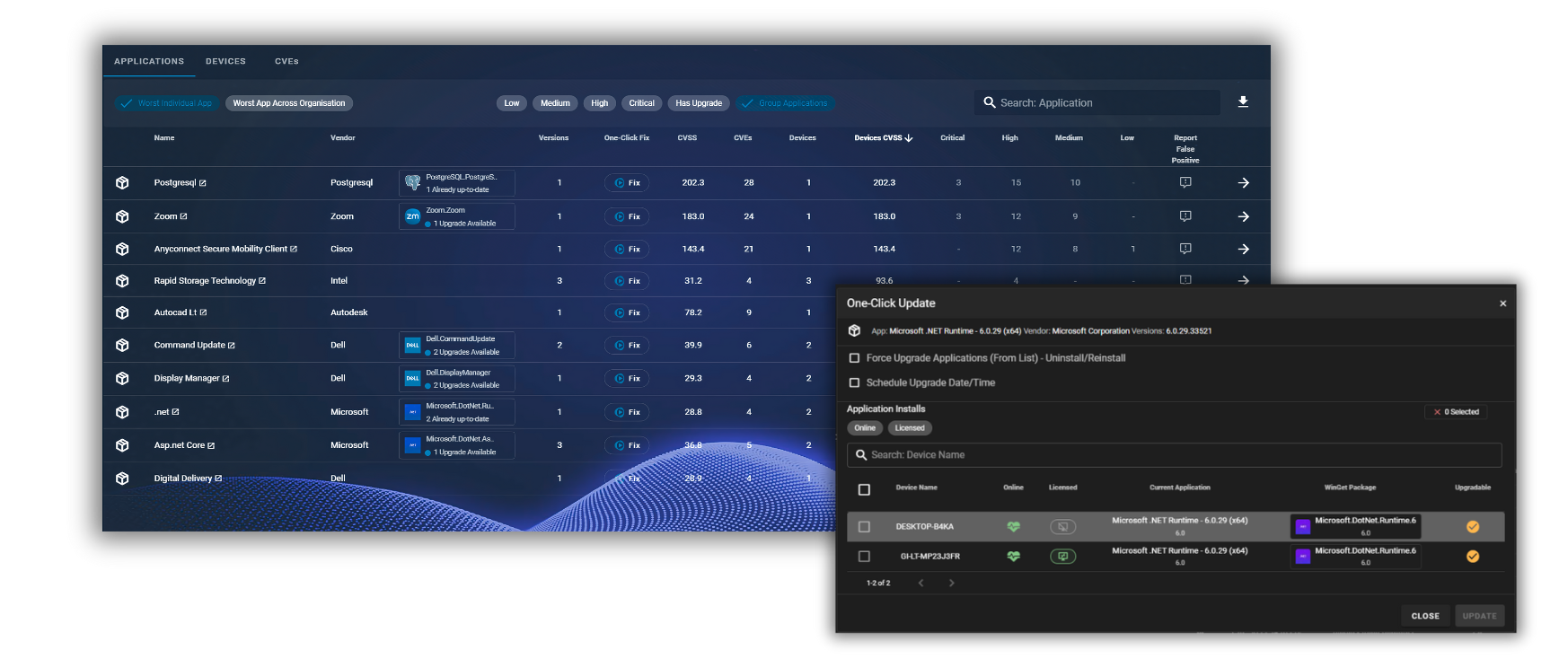The width and height of the screenshot is (1568, 659).
Task: Click next page chevron in One-Click Update
Action: point(952,584)
